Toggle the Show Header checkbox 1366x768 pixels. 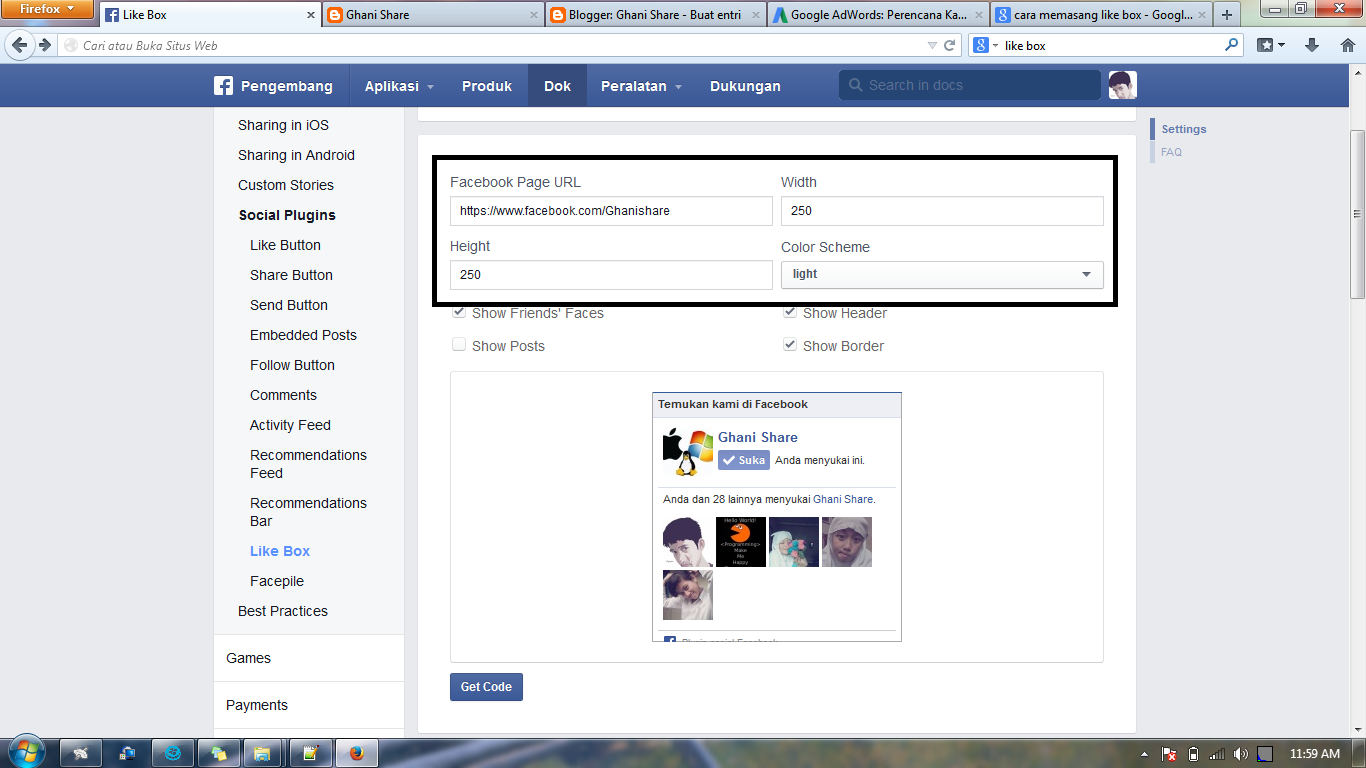[x=790, y=312]
